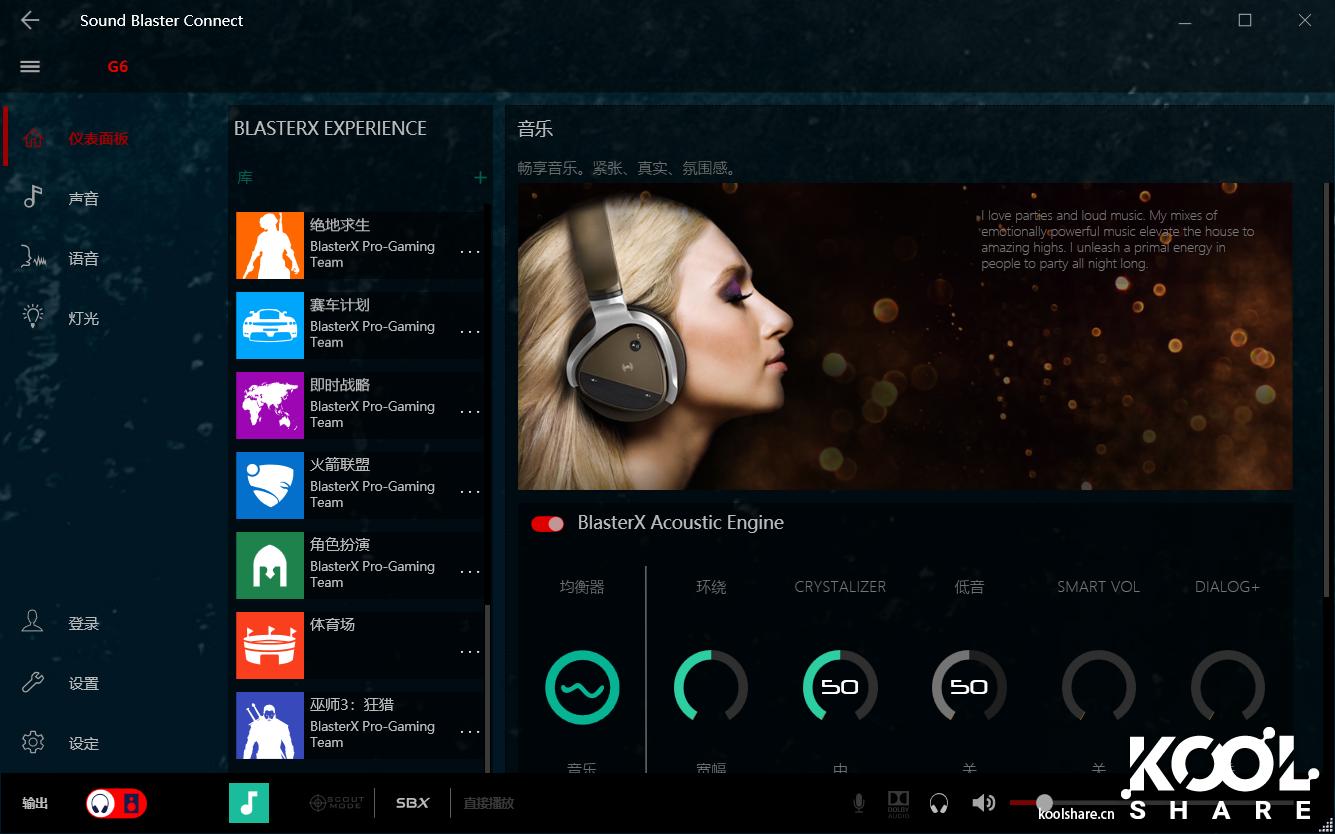Screen dimensions: 1335x834
Task: Maximize the Sound Blaster Connect window
Action: click(x=1245, y=20)
